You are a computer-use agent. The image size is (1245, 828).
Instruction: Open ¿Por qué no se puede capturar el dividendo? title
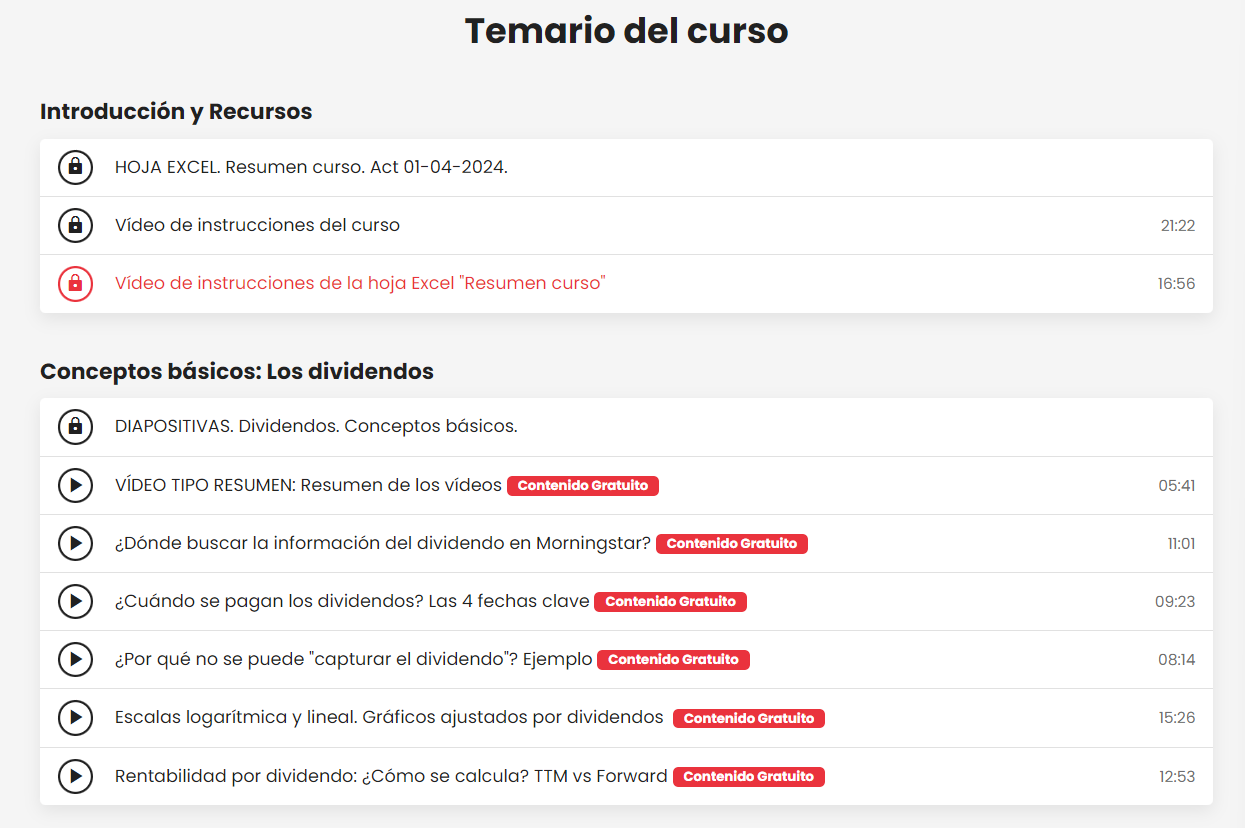tap(354, 659)
